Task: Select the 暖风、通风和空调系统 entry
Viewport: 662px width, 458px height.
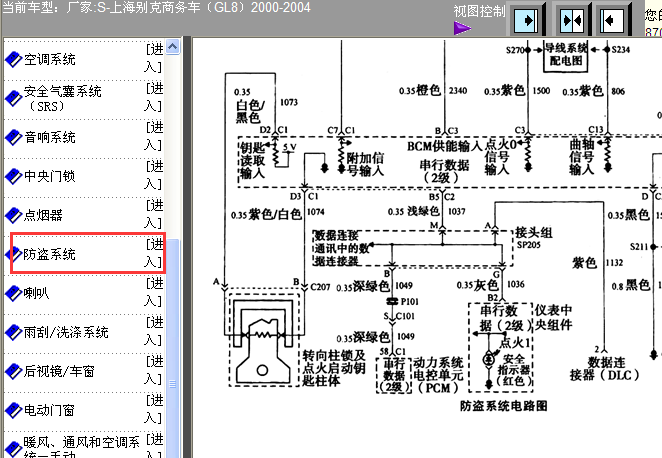Action: point(81,447)
